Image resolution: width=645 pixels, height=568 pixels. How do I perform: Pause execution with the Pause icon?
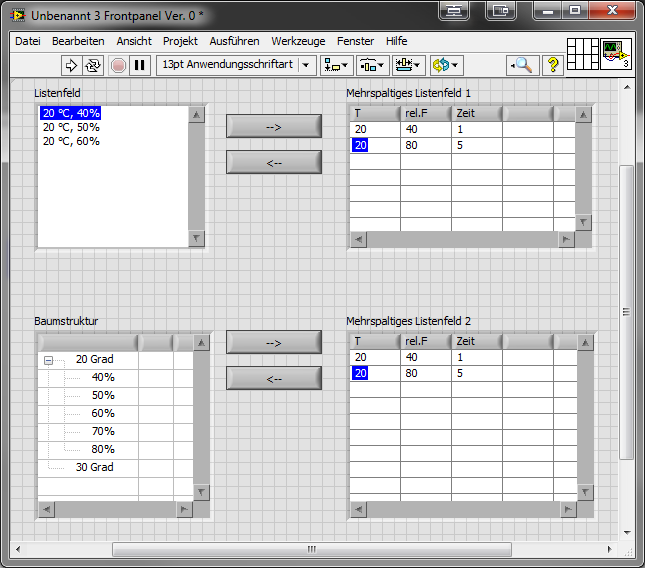[x=140, y=65]
